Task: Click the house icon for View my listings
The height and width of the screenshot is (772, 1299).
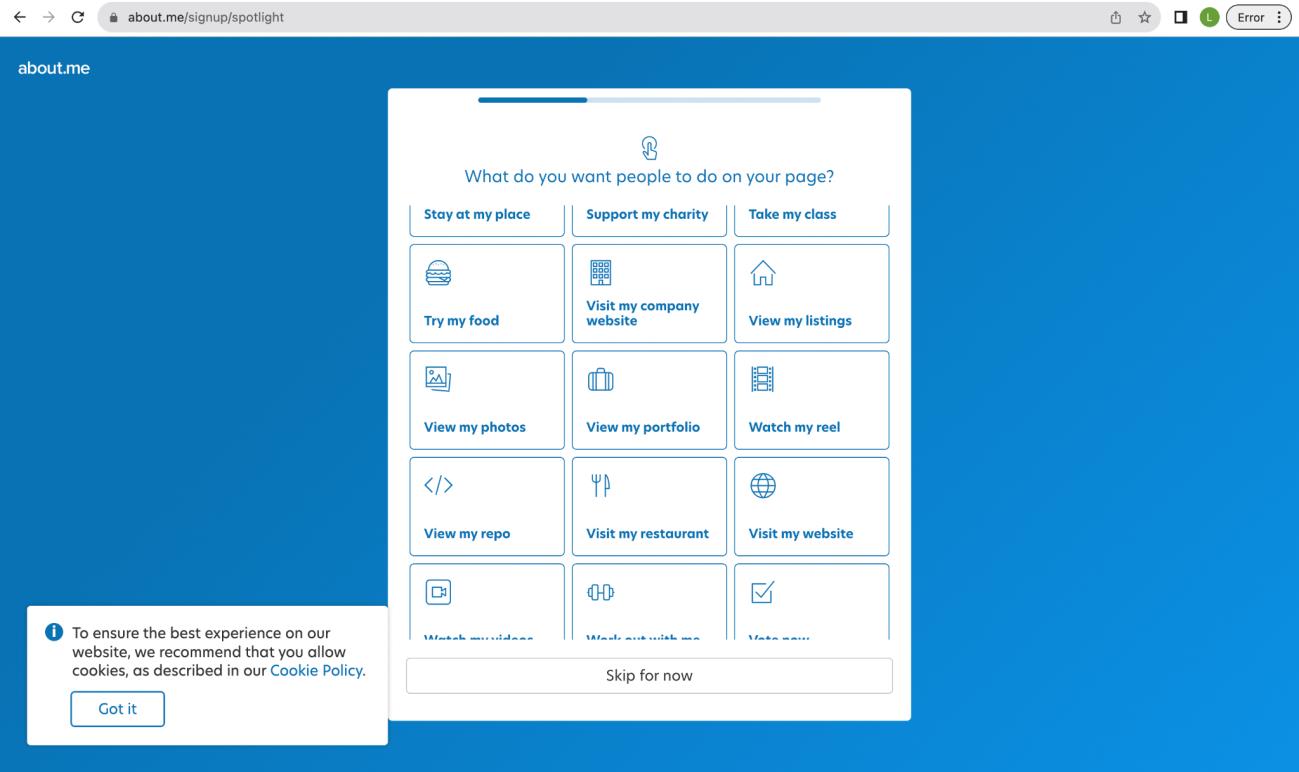Action: (x=762, y=272)
